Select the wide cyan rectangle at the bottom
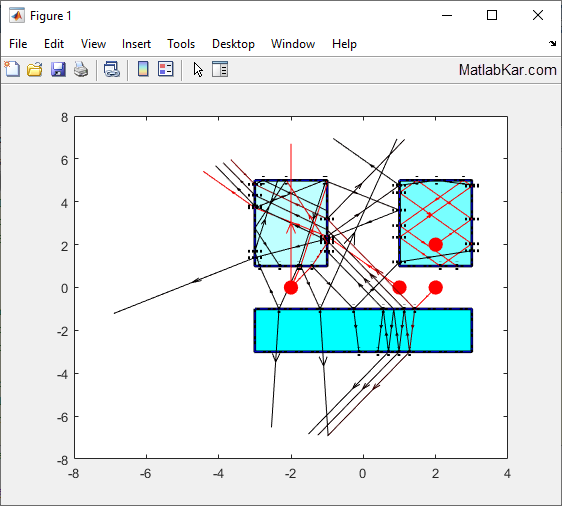The width and height of the screenshot is (562, 506). 363,330
